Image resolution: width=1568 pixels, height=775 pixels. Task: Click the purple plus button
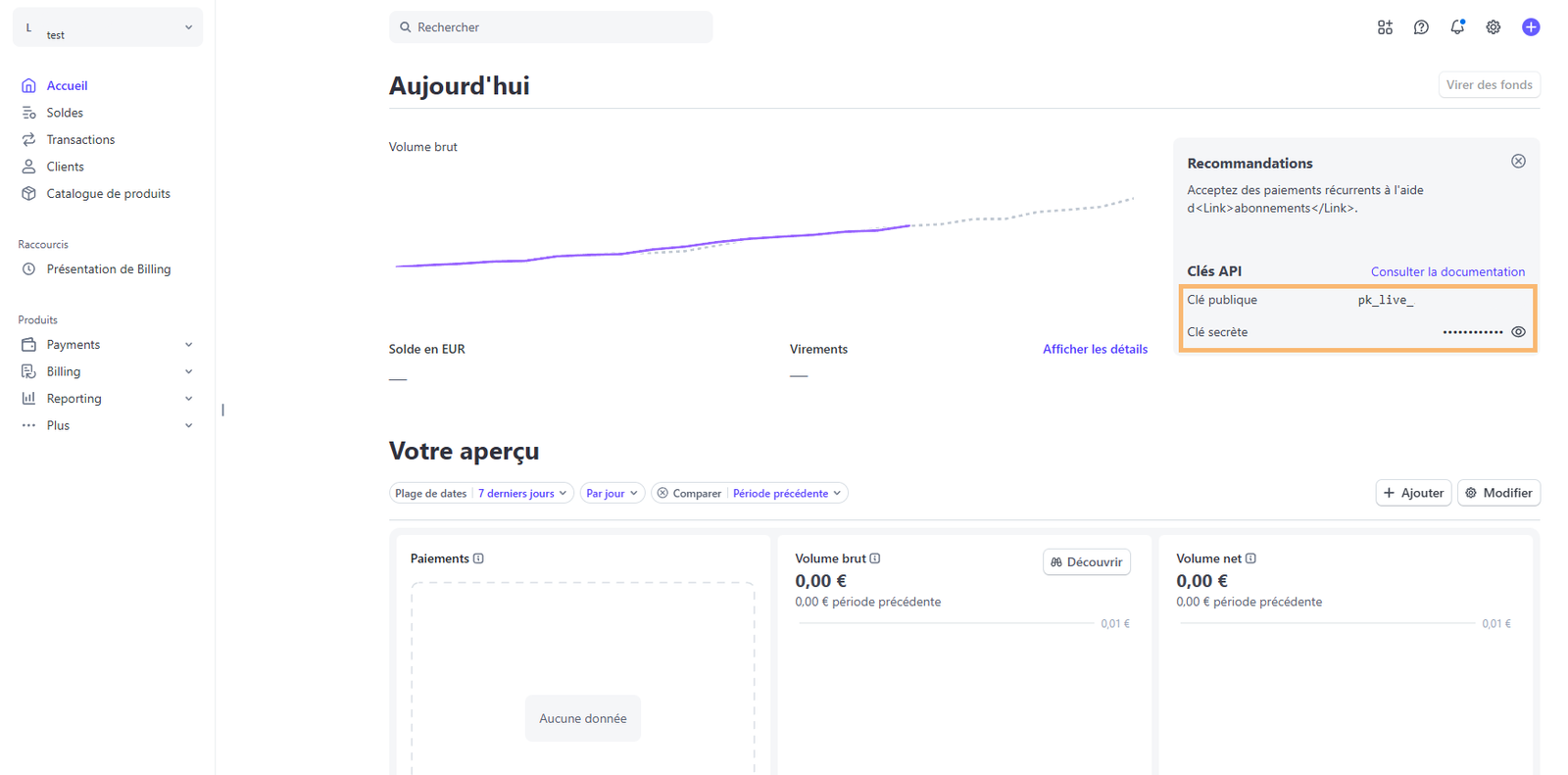click(1531, 26)
